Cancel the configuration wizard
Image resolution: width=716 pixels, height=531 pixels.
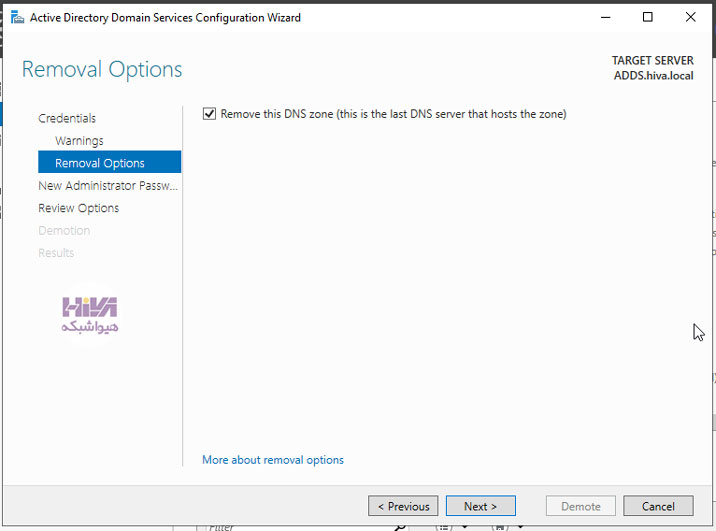coord(658,506)
